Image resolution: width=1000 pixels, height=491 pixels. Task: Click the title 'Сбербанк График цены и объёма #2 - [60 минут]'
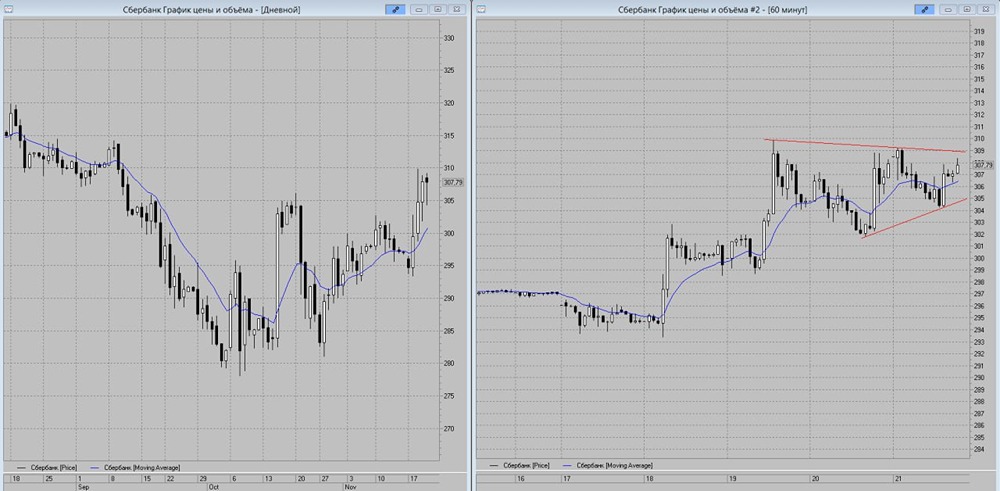[712, 10]
